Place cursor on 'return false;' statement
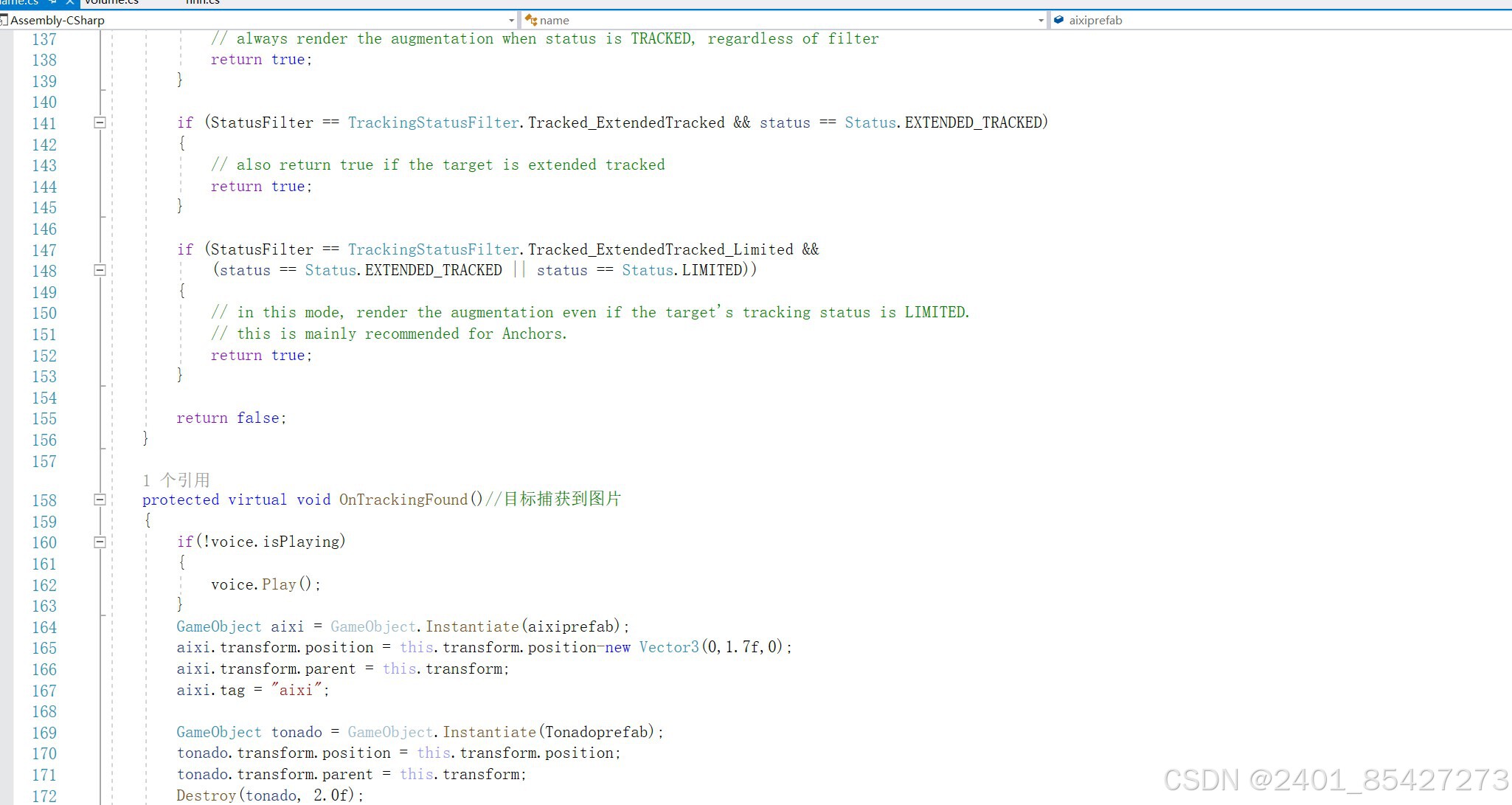 coord(231,418)
